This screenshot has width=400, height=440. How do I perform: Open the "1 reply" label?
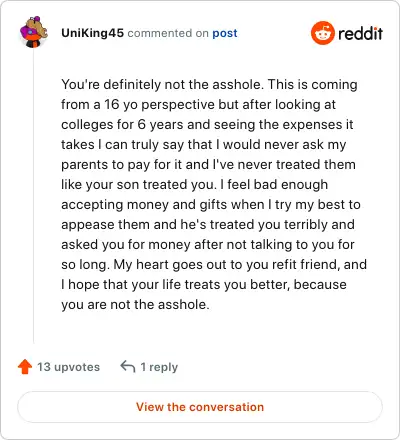pyautogui.click(x=159, y=367)
